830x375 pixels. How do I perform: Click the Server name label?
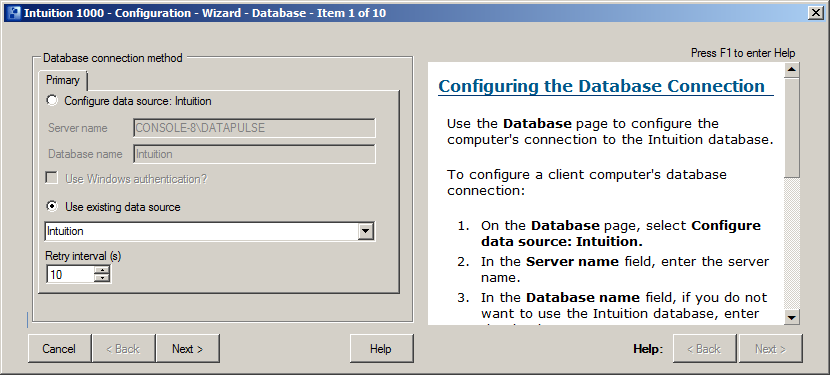[x=77, y=128]
